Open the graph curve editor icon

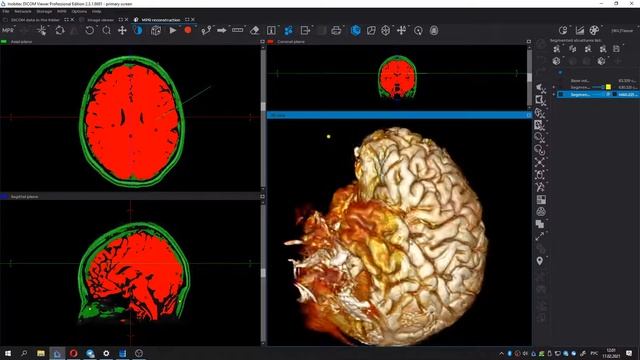[x=580, y=30]
